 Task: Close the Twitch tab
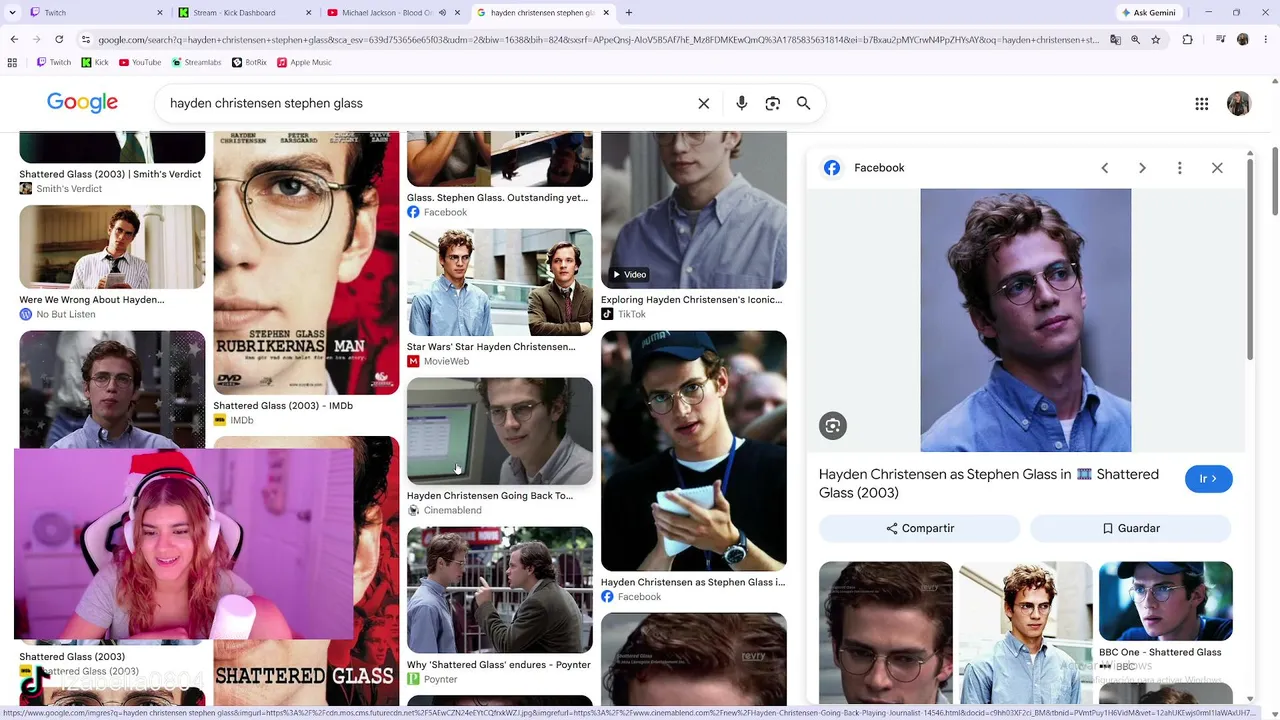[x=160, y=13]
